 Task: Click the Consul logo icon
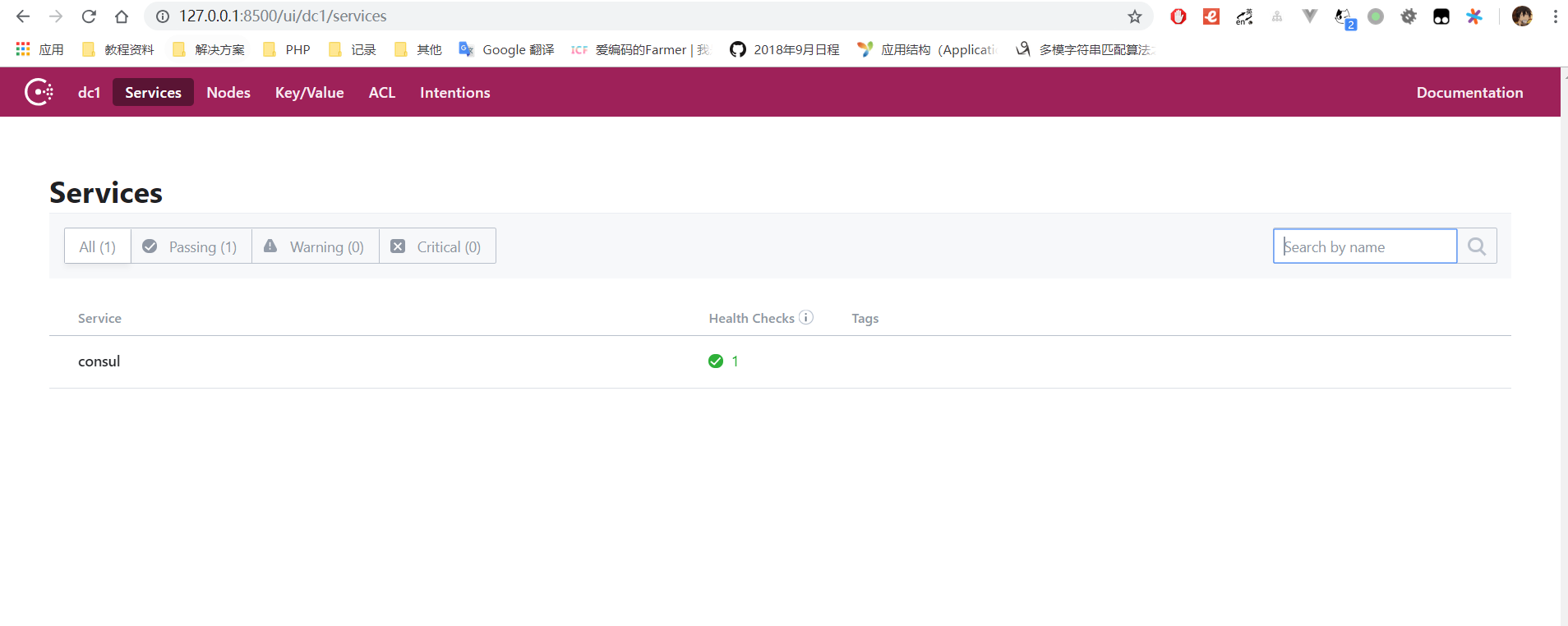click(x=39, y=92)
